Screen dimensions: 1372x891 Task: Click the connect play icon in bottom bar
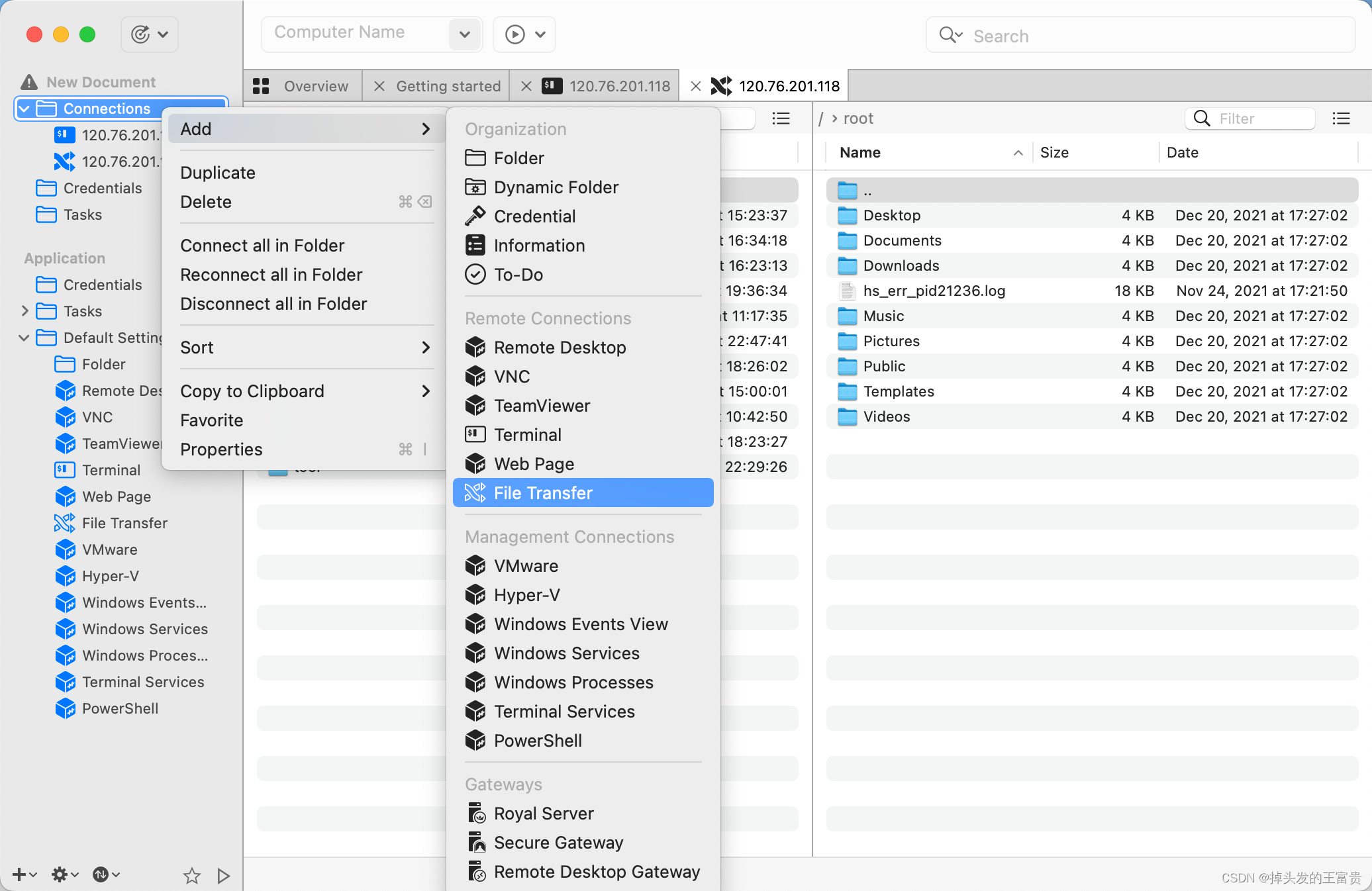[x=223, y=875]
